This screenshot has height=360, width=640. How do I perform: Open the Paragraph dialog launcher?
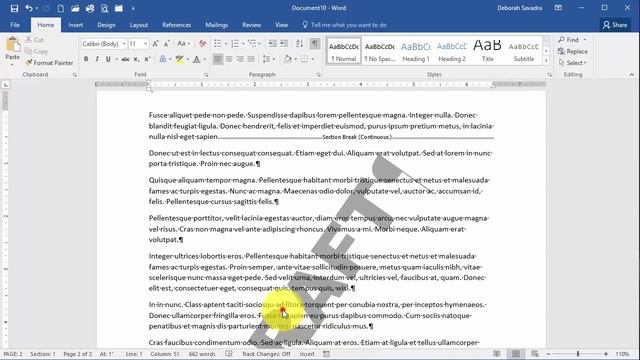click(318, 75)
